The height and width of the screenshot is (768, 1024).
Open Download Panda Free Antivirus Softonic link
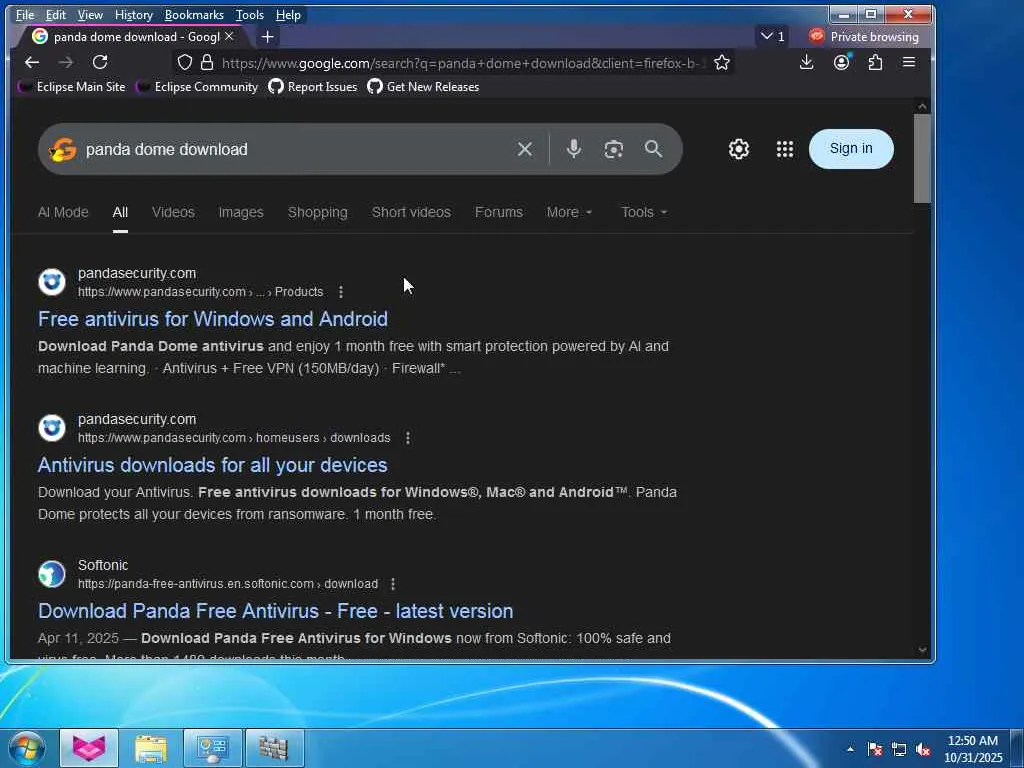point(276,611)
